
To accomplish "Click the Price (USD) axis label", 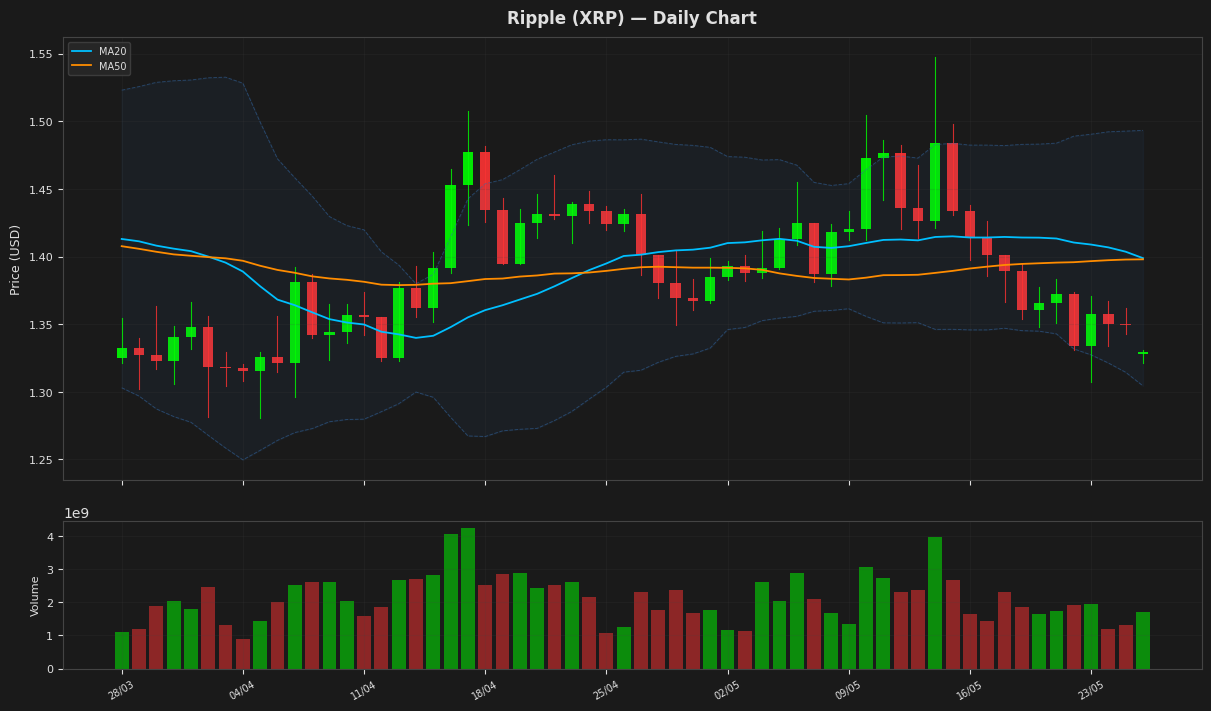I will pyautogui.click(x=15, y=259).
